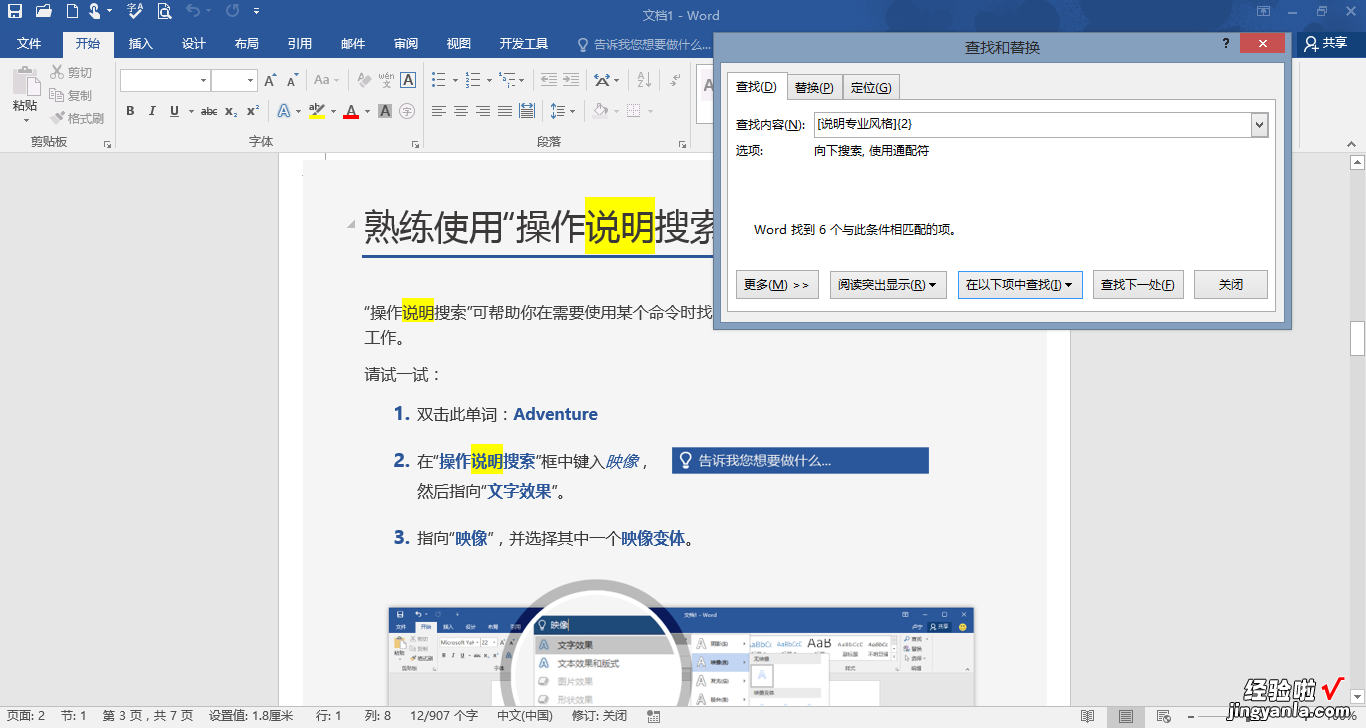1366x728 pixels.
Task: Open the 段落 paragraph dialog launcher
Action: (x=682, y=144)
